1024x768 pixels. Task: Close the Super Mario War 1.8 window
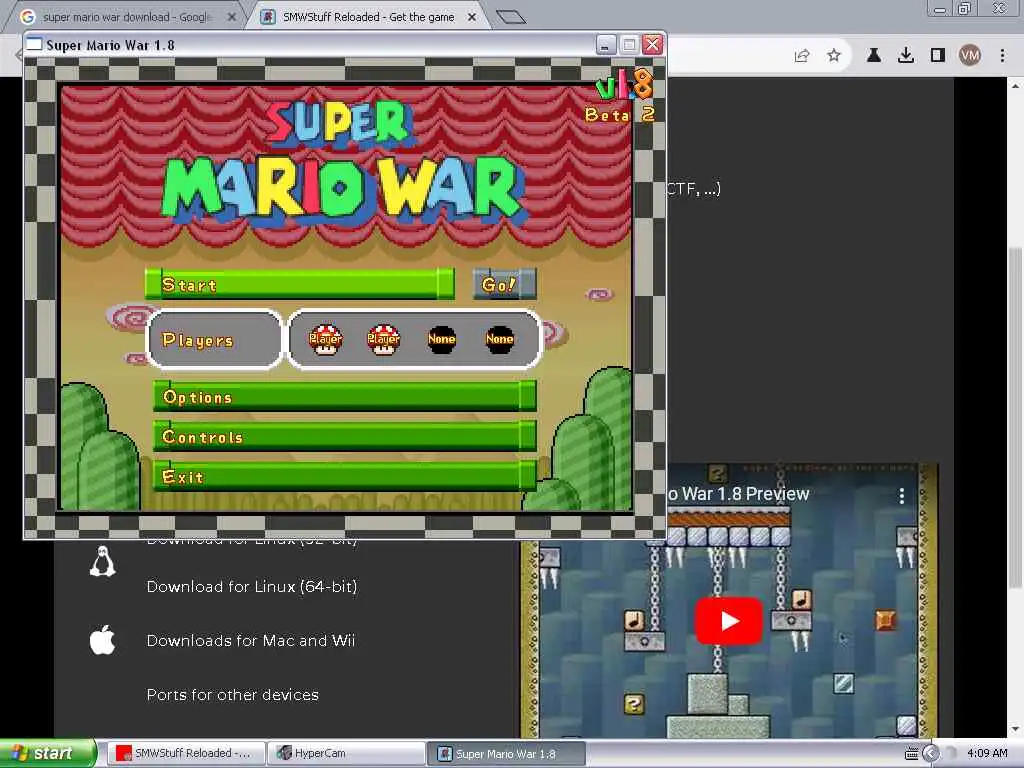(652, 45)
